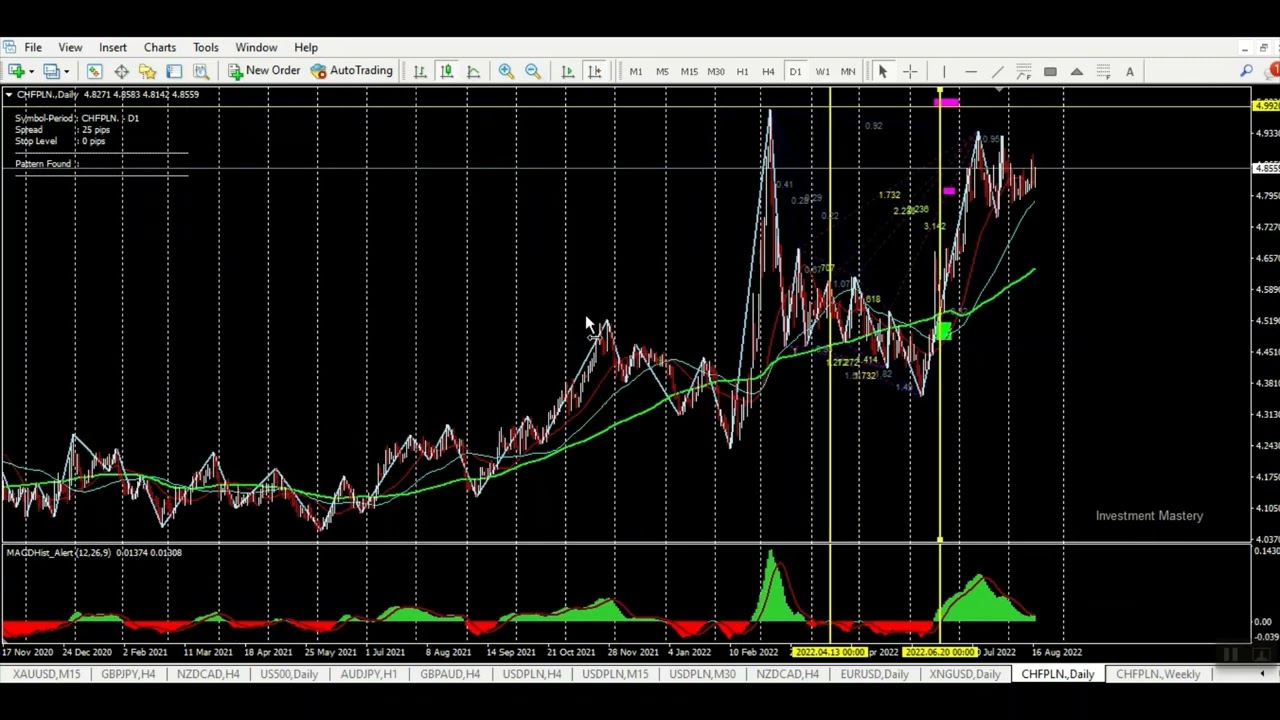This screenshot has height=720, width=1280.
Task: Switch timeframe to W1
Action: [x=822, y=71]
